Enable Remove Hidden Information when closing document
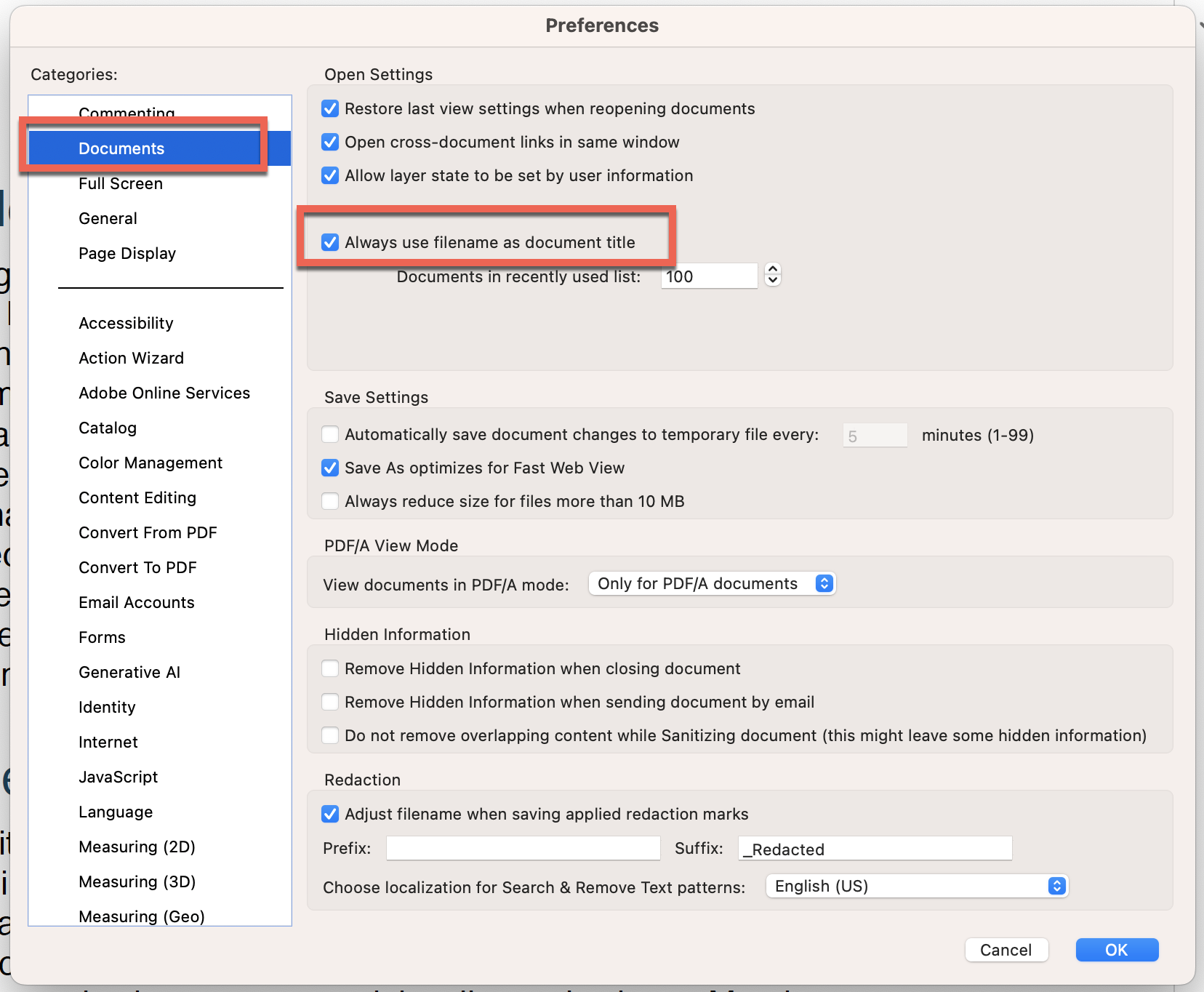1204x992 pixels. pyautogui.click(x=331, y=668)
